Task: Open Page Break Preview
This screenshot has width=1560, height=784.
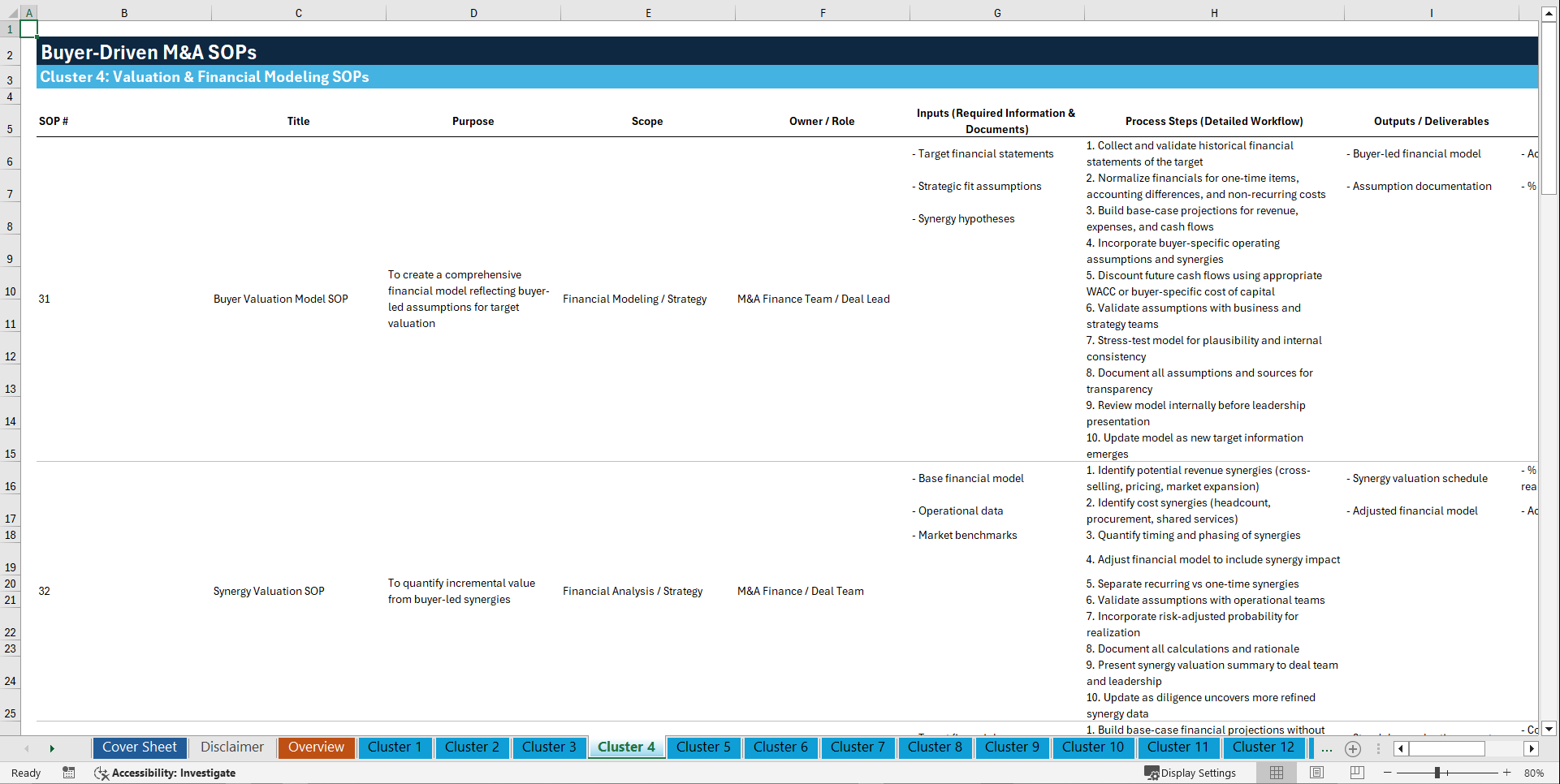Action: [x=1357, y=773]
